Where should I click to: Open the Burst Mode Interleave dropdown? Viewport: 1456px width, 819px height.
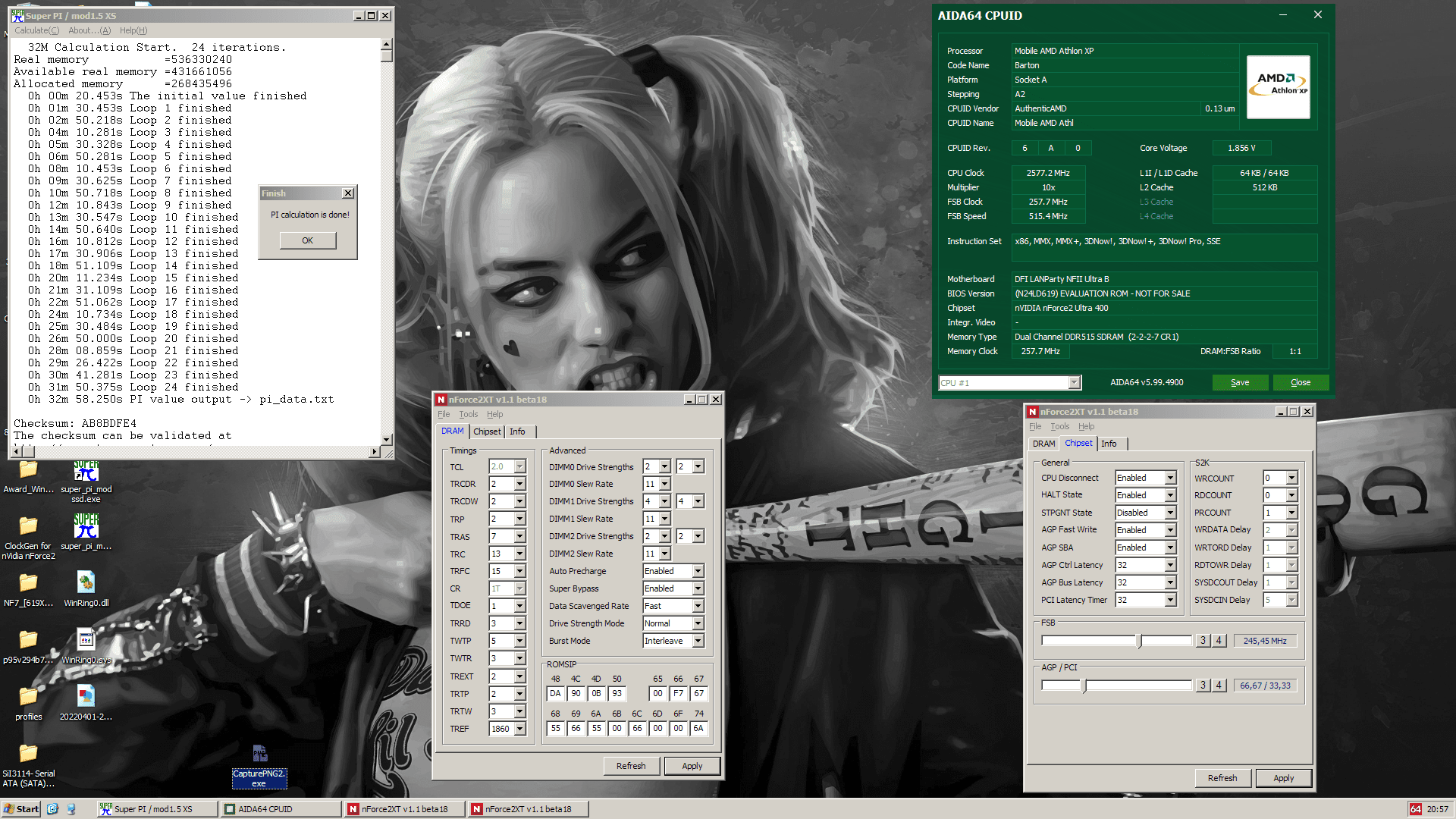click(x=697, y=641)
